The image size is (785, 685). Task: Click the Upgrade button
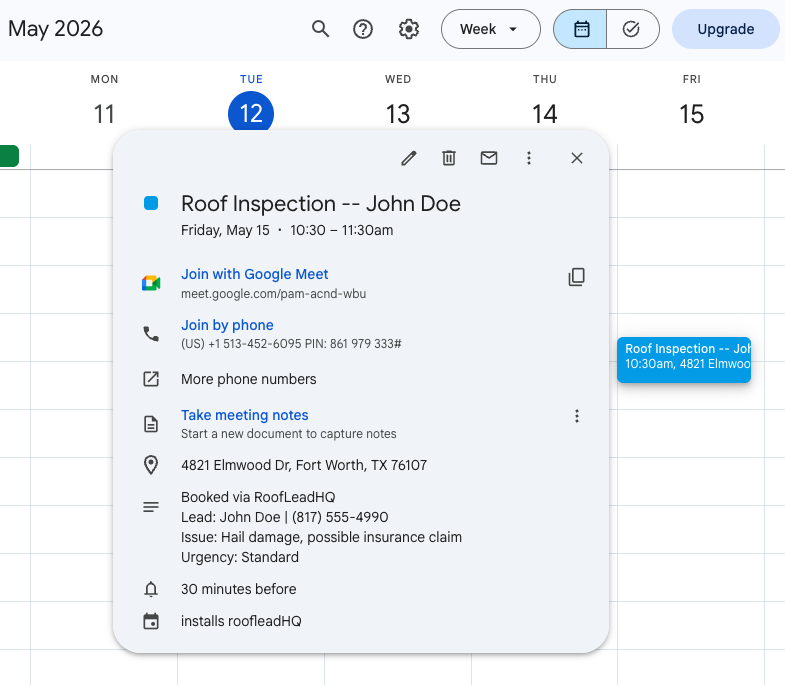725,29
